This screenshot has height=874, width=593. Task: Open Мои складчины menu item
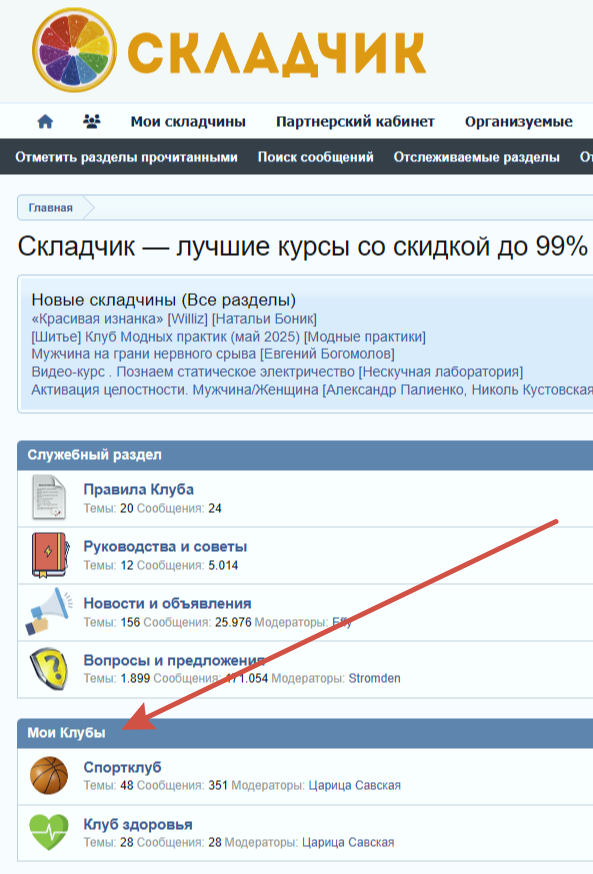pyautogui.click(x=188, y=122)
